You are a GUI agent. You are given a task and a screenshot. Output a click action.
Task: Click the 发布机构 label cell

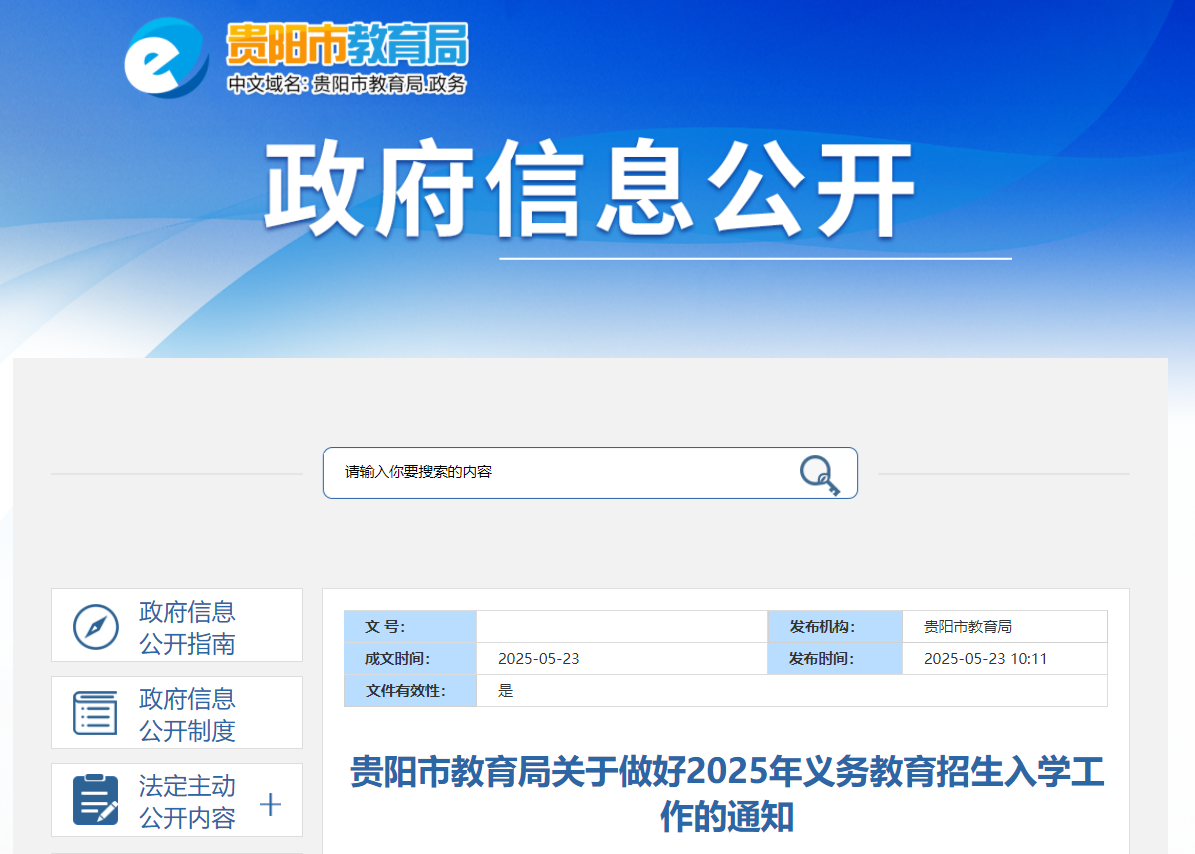(x=822, y=627)
